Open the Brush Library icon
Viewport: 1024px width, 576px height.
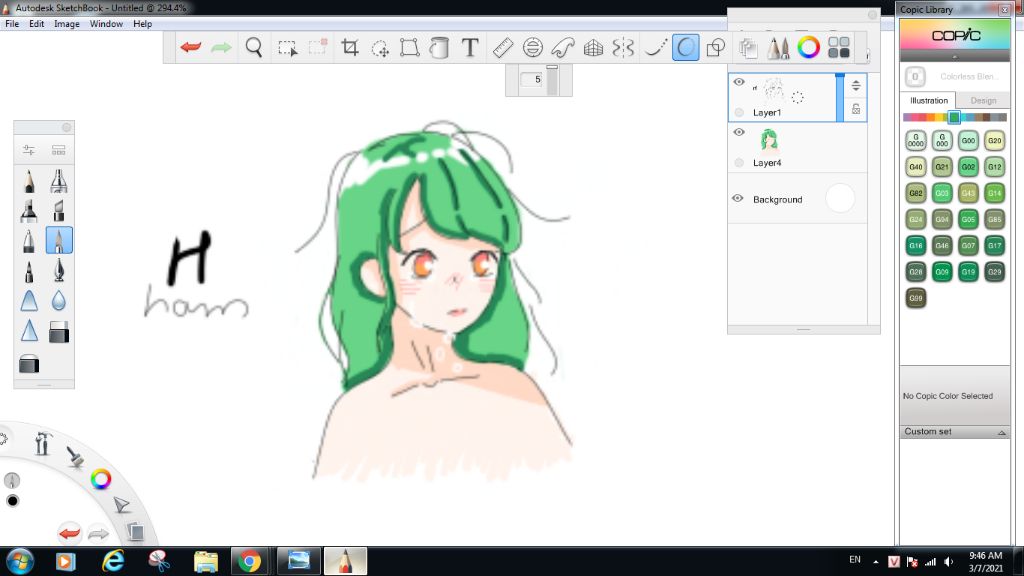click(59, 150)
